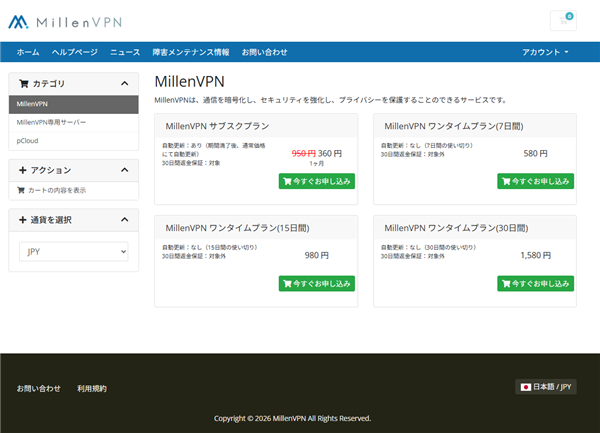Click the MillenVPN page heading
This screenshot has width=600, height=433.
pos(189,81)
